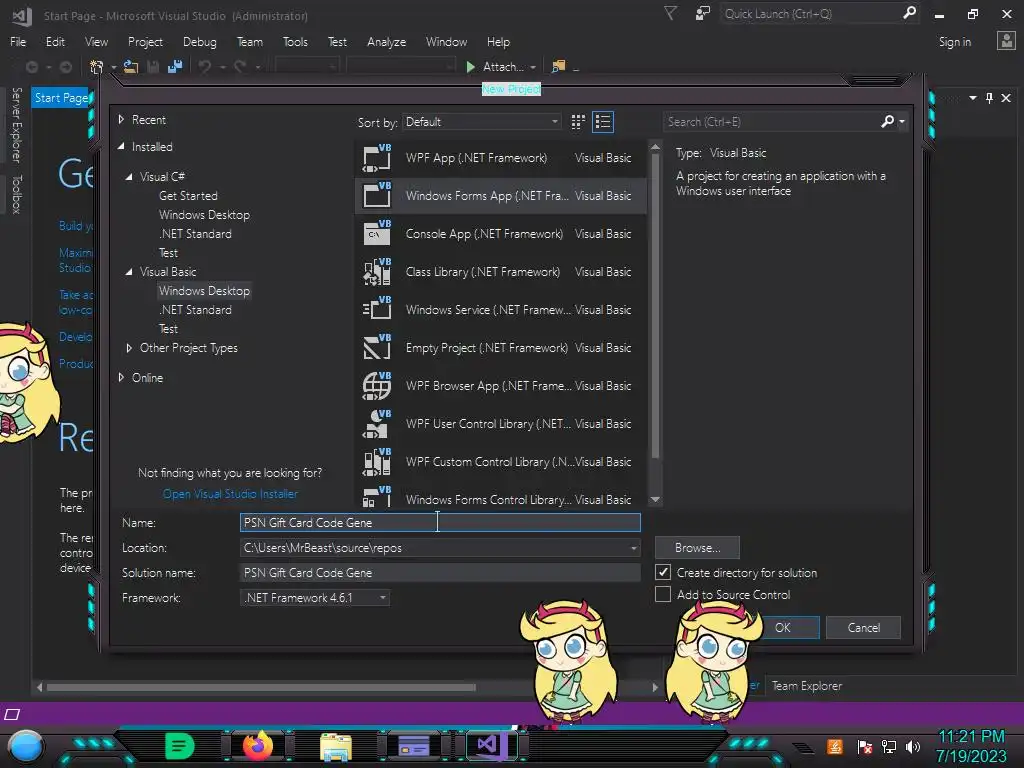Click the New Project toolbar icon
1024x768 pixels.
pyautogui.click(x=97, y=67)
